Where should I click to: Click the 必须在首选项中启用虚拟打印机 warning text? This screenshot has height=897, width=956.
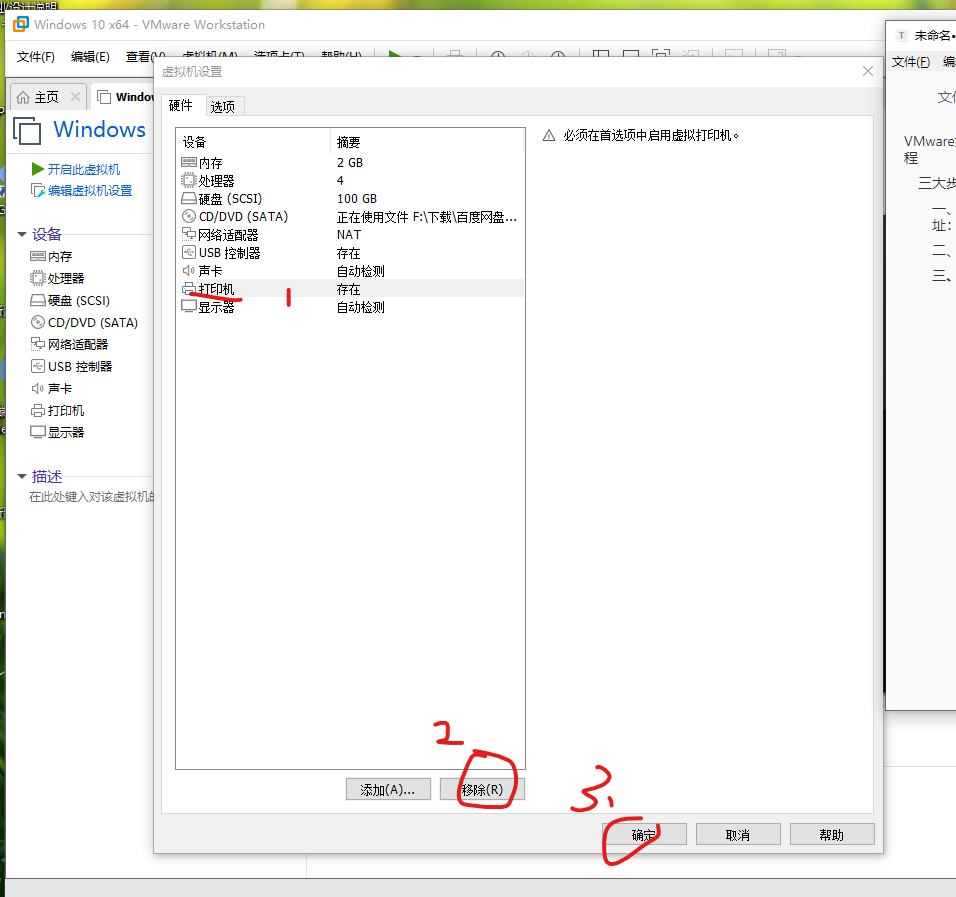651,135
